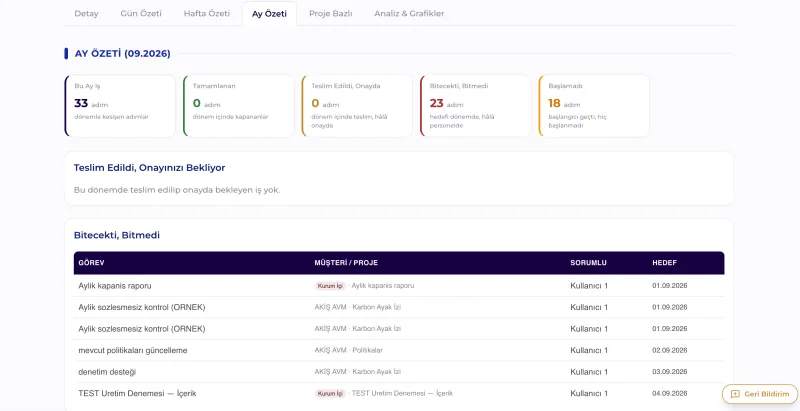Click the GÖREV column header
This screenshot has width=800, height=411.
pos(92,263)
